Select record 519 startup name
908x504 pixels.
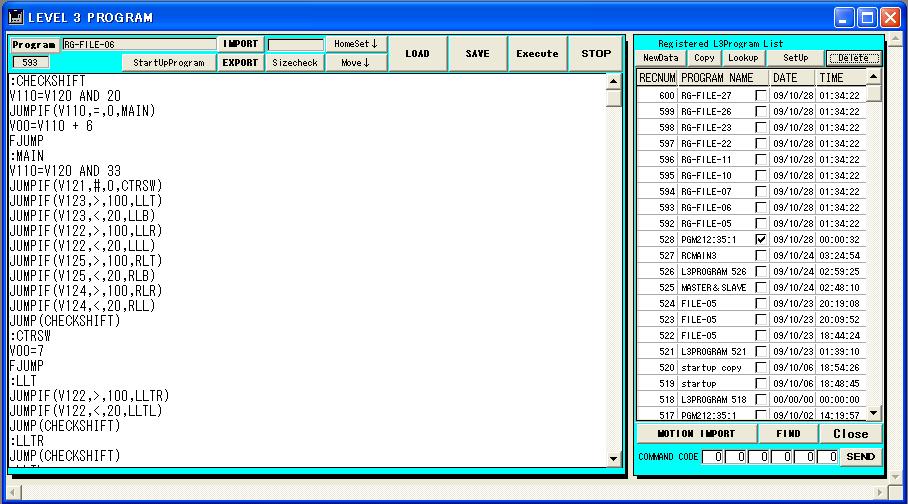(698, 384)
